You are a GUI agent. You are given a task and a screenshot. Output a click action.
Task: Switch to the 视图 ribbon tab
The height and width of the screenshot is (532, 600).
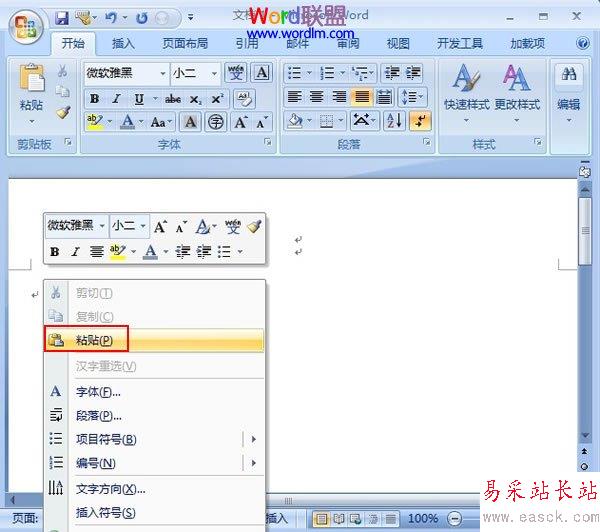tap(398, 43)
